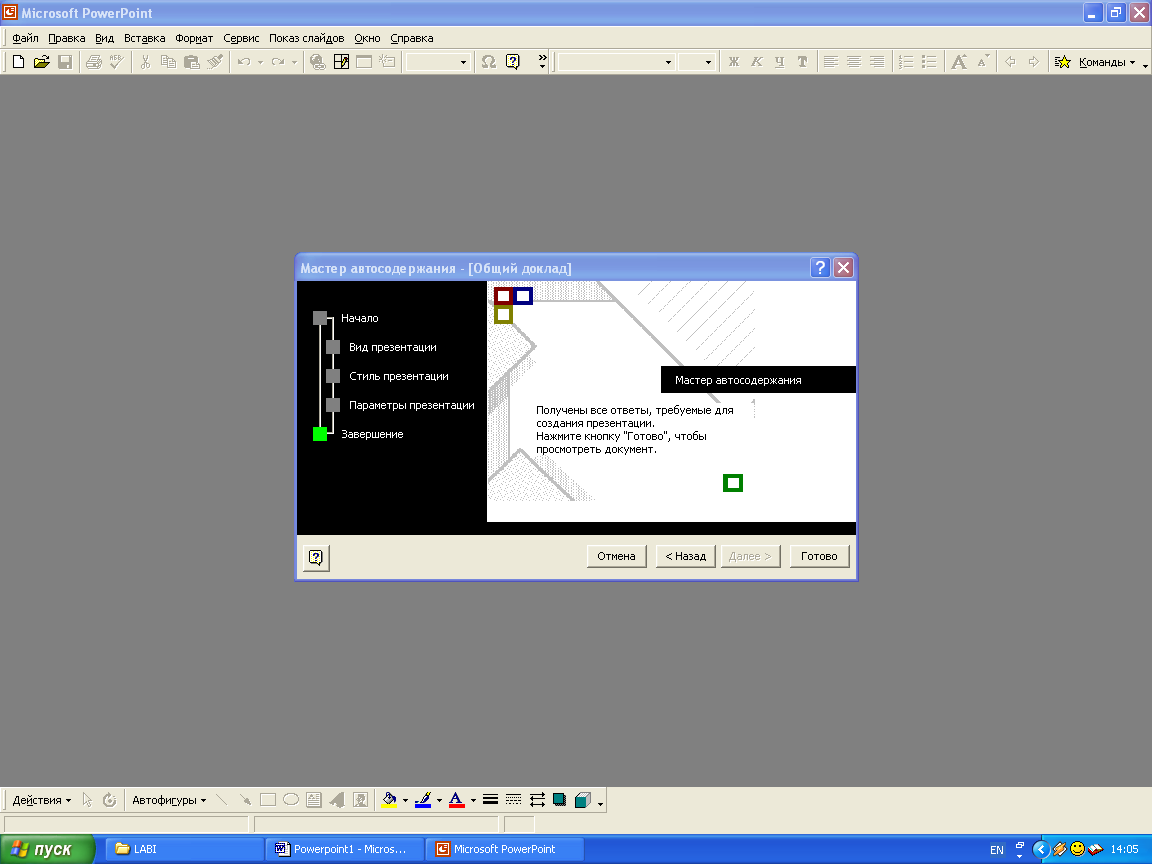Choose dash style on drawing toolbar
Screen dimensions: 1152x864
pyautogui.click(x=514, y=800)
